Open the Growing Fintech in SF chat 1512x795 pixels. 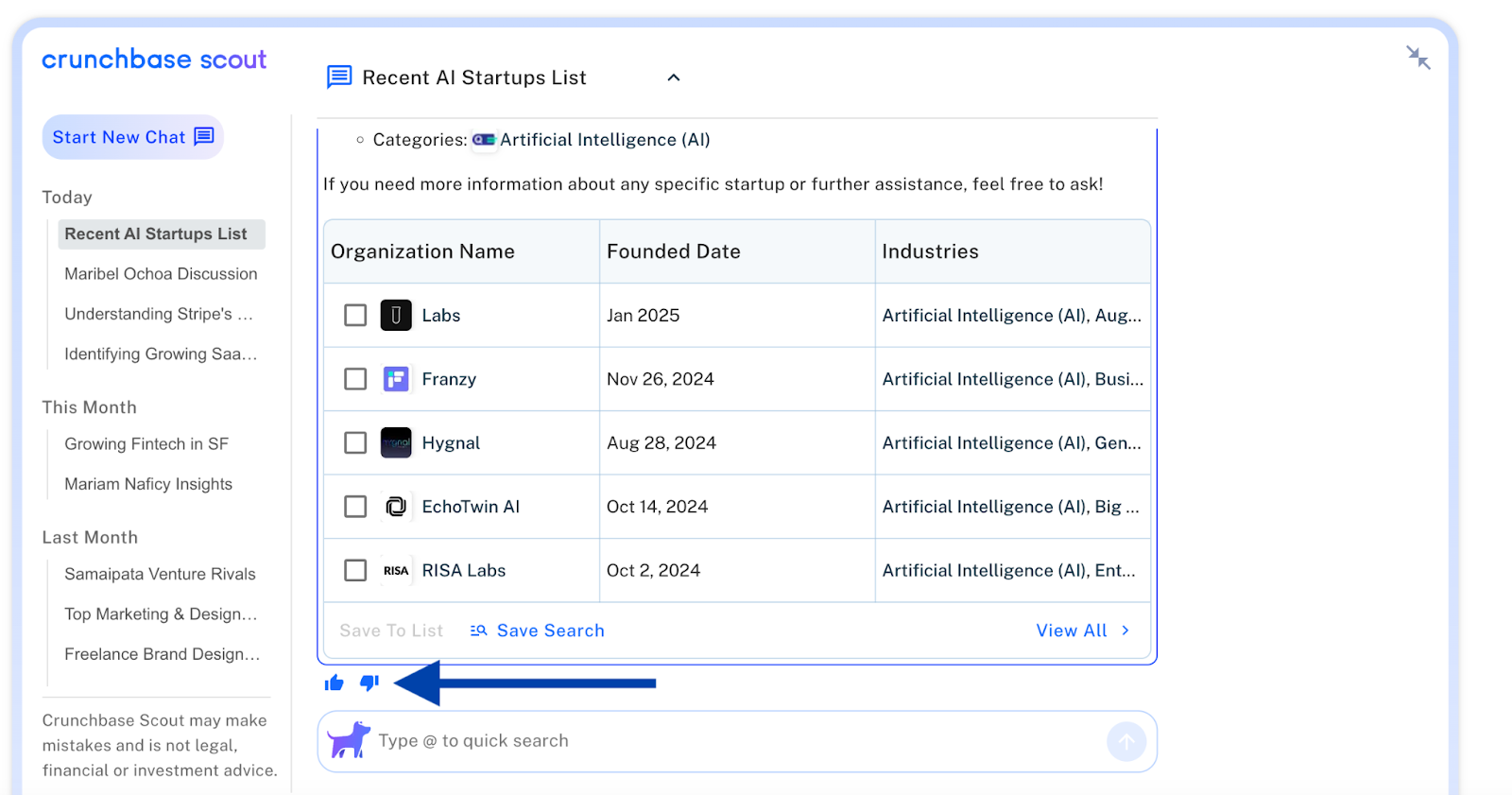click(146, 444)
